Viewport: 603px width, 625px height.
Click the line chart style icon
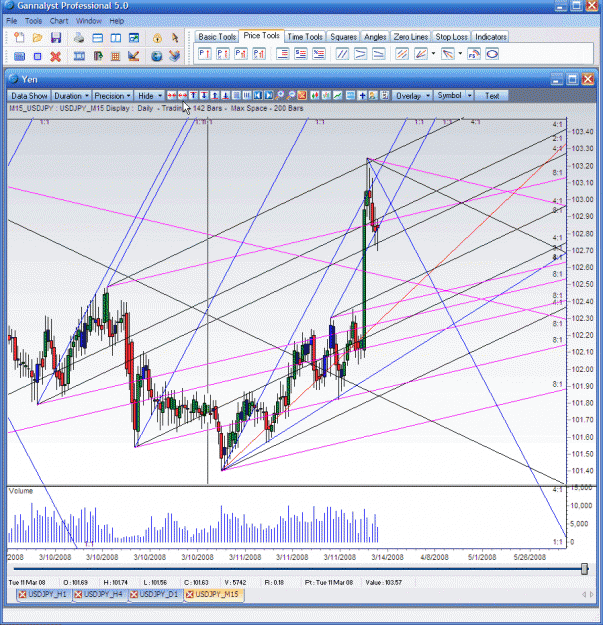[x=338, y=95]
